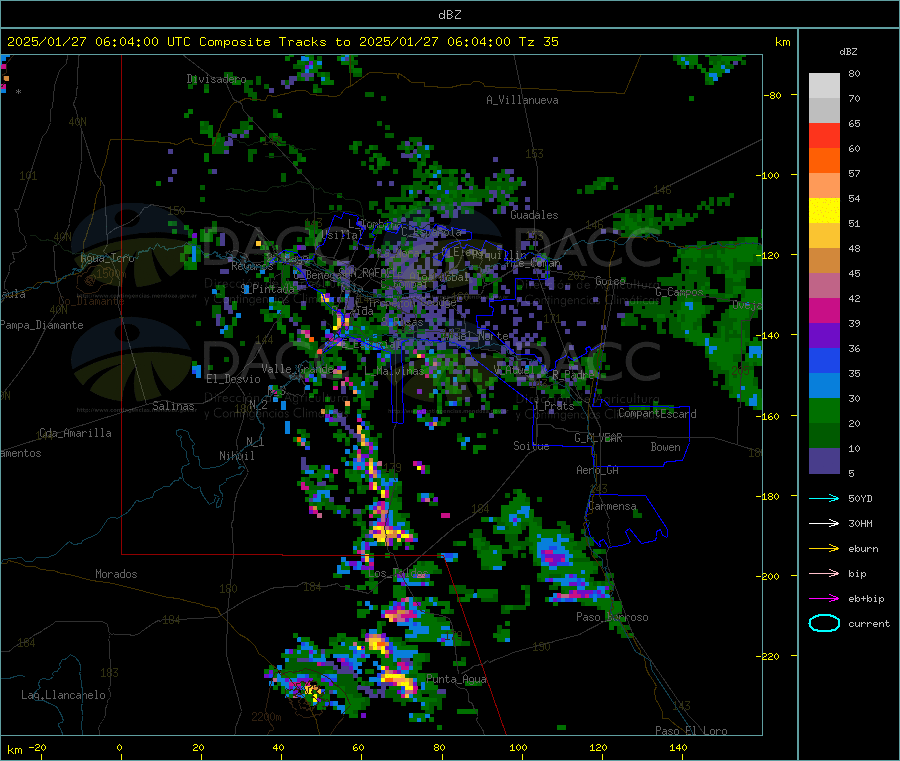Click the 'Paso_El_Loro' map label
Viewport: 900px width, 761px height.
click(691, 731)
